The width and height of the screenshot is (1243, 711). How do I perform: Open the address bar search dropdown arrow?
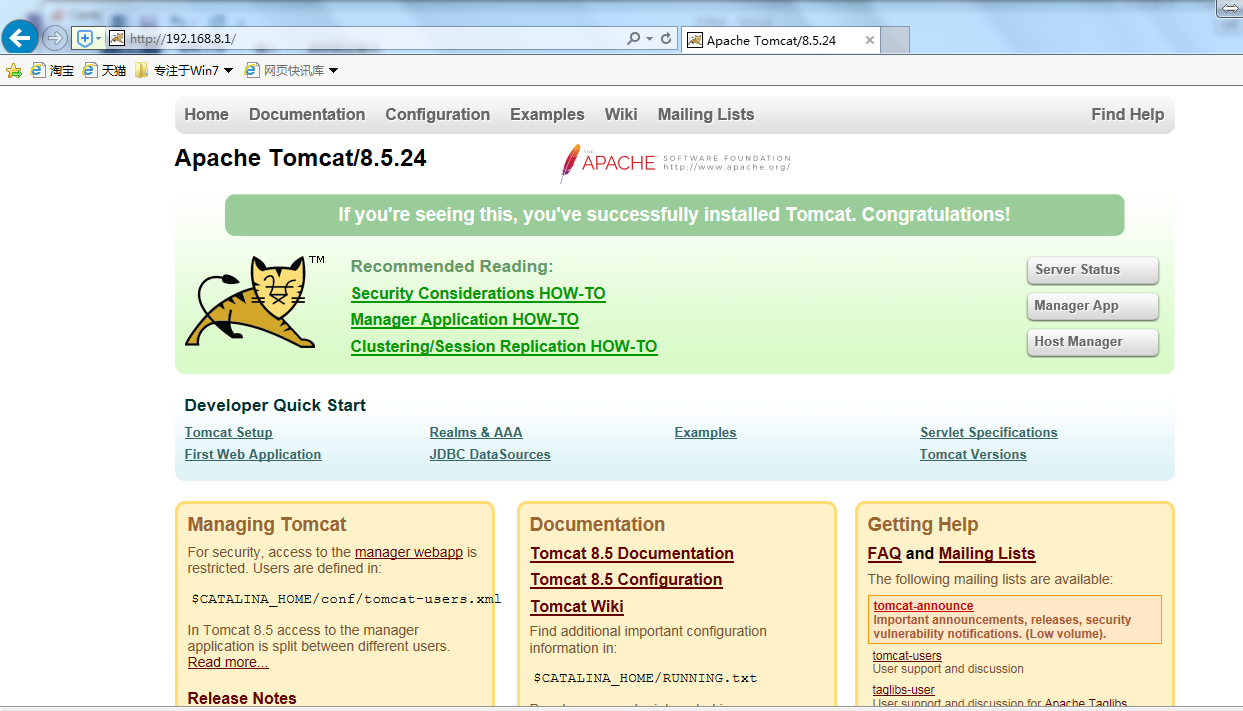coord(649,38)
